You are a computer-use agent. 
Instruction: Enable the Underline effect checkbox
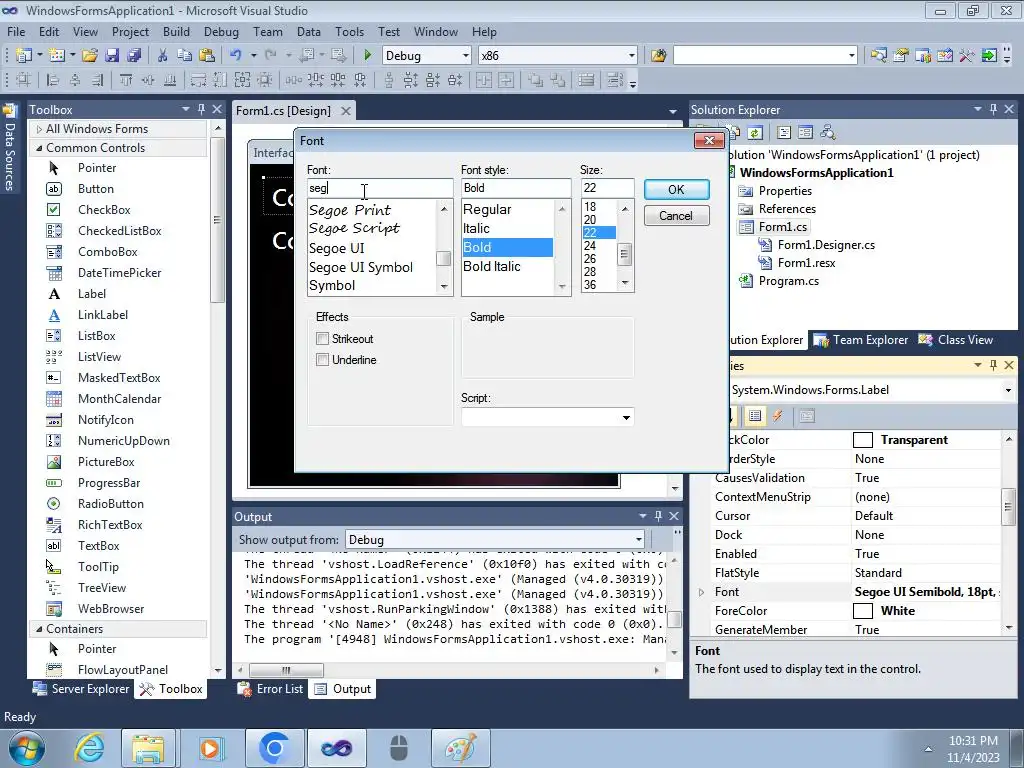click(322, 360)
